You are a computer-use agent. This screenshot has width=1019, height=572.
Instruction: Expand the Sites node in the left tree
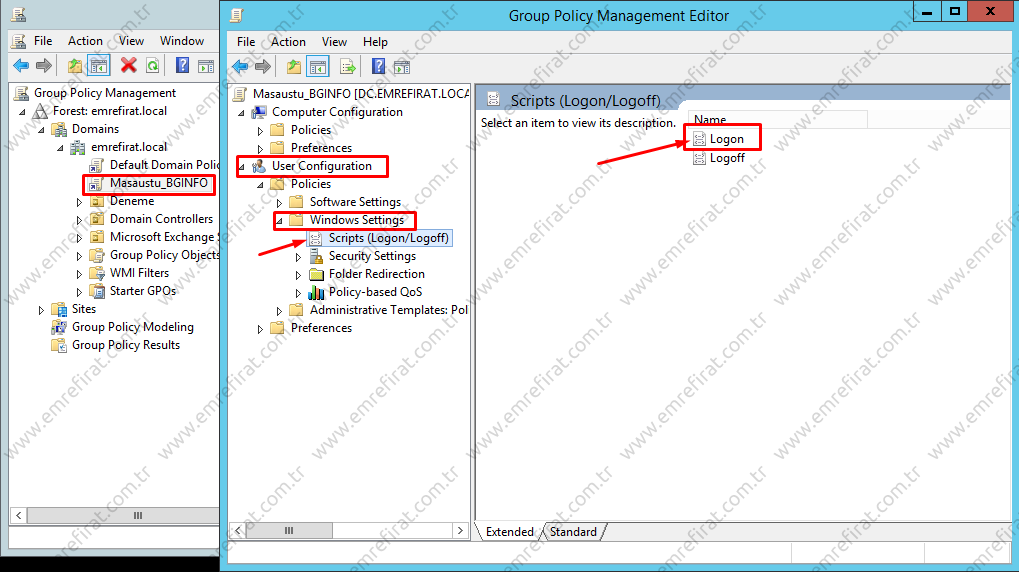pos(41,310)
